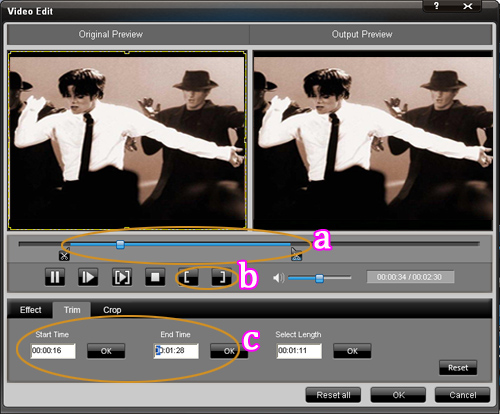Viewport: 500px width, 414px height.
Task: Open help with the question mark icon
Action: click(436, 6)
